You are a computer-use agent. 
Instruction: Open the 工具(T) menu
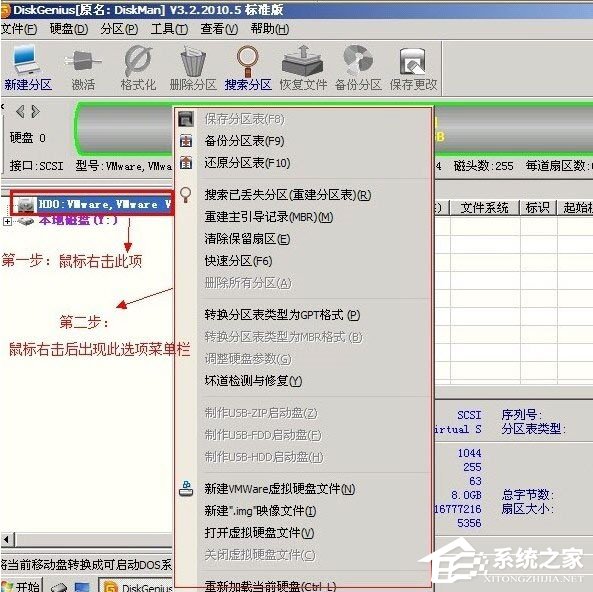pos(169,29)
